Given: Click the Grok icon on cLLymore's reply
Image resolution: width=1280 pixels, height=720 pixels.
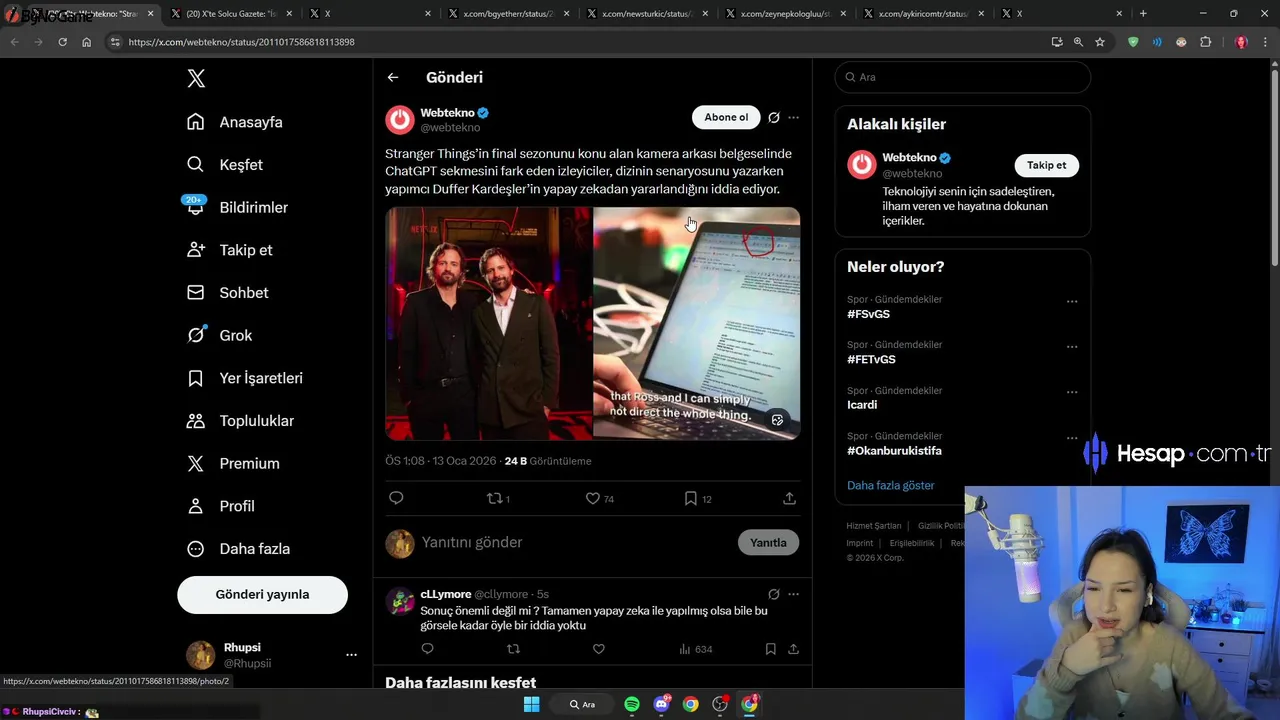Looking at the screenshot, I should [773, 594].
